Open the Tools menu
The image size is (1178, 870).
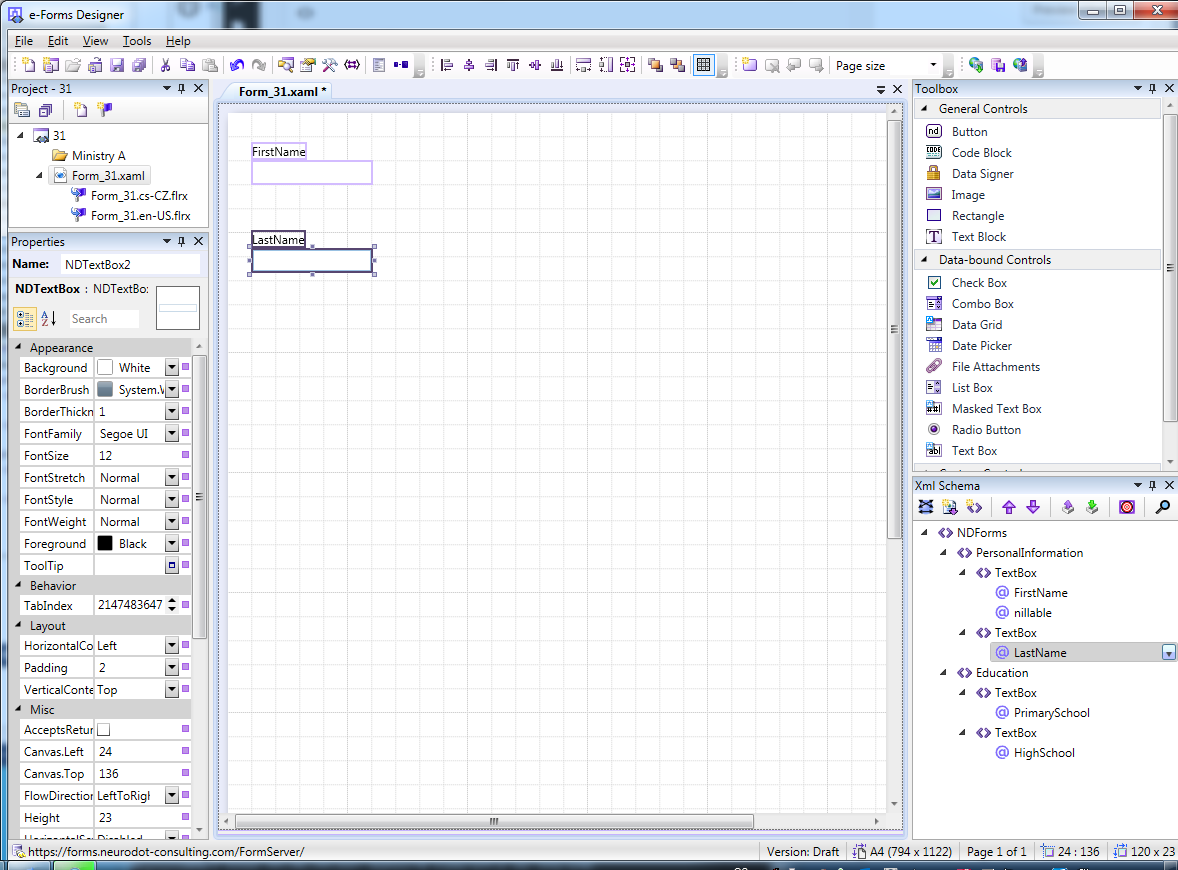pyautogui.click(x=137, y=41)
